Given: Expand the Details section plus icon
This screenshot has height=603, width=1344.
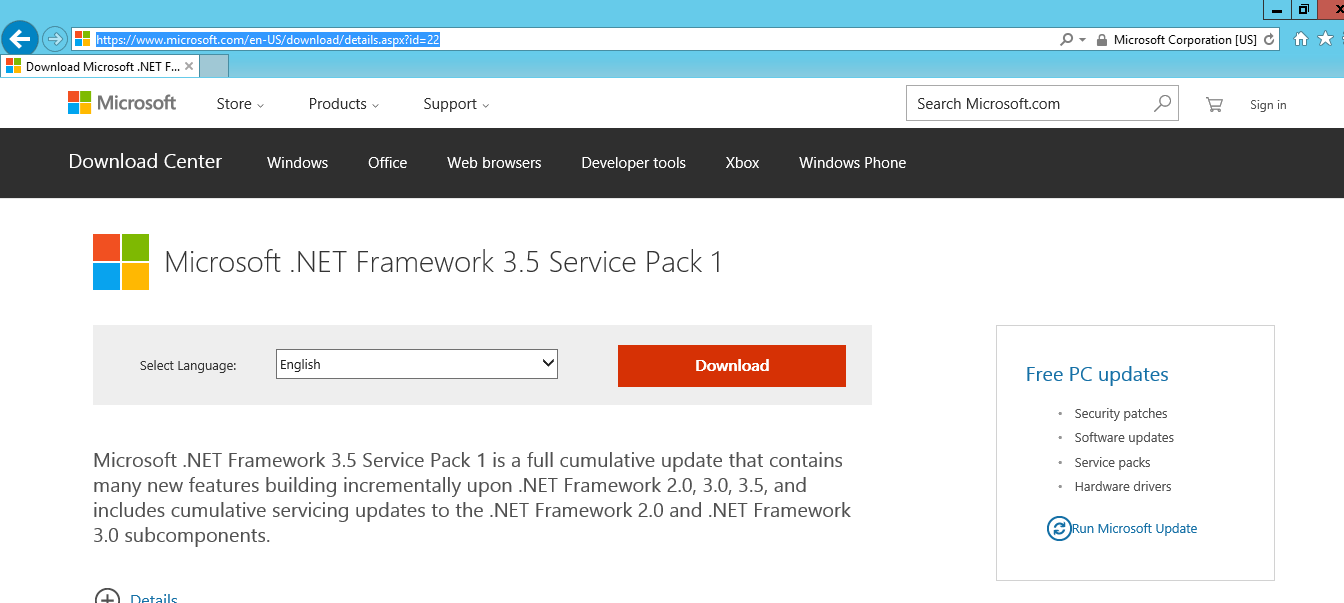Looking at the screenshot, I should pyautogui.click(x=107, y=597).
